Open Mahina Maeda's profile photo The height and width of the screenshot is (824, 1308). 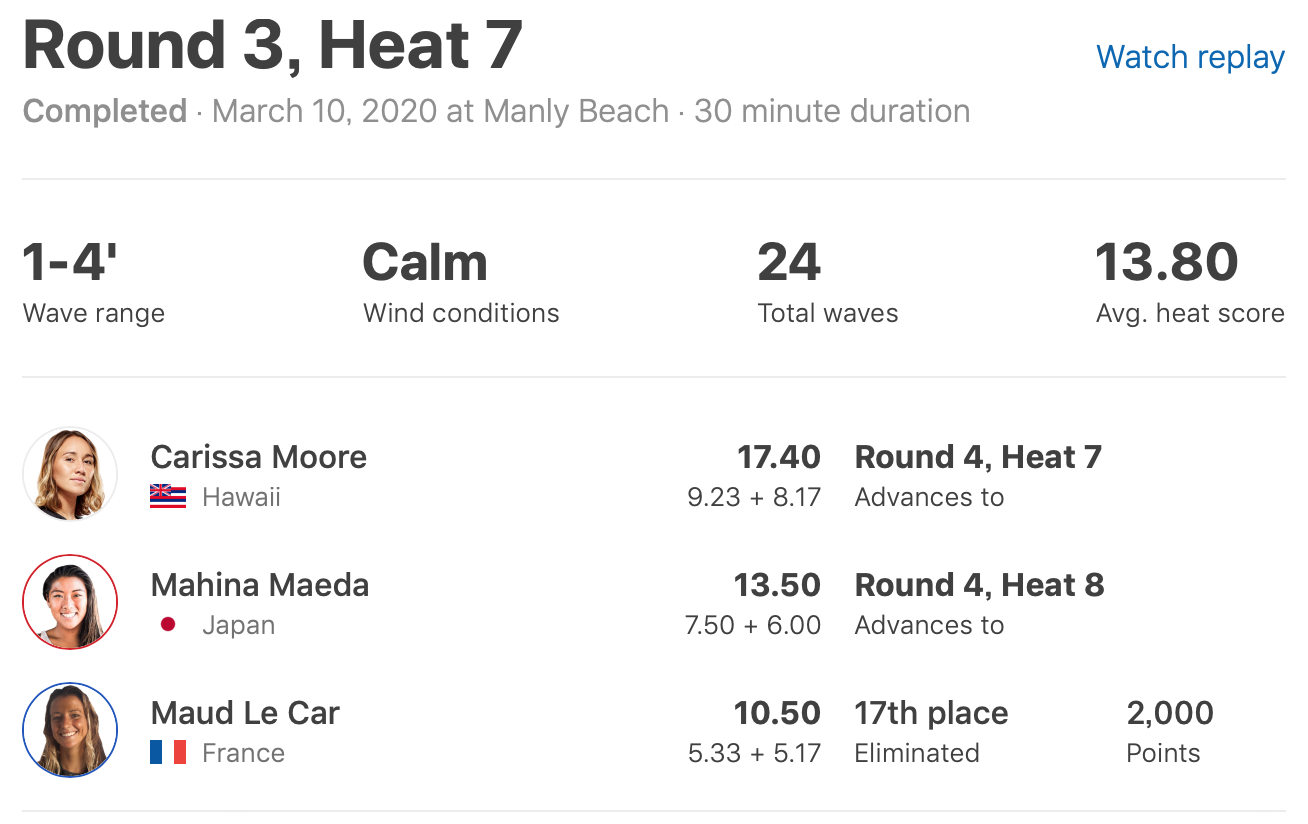[x=70, y=602]
